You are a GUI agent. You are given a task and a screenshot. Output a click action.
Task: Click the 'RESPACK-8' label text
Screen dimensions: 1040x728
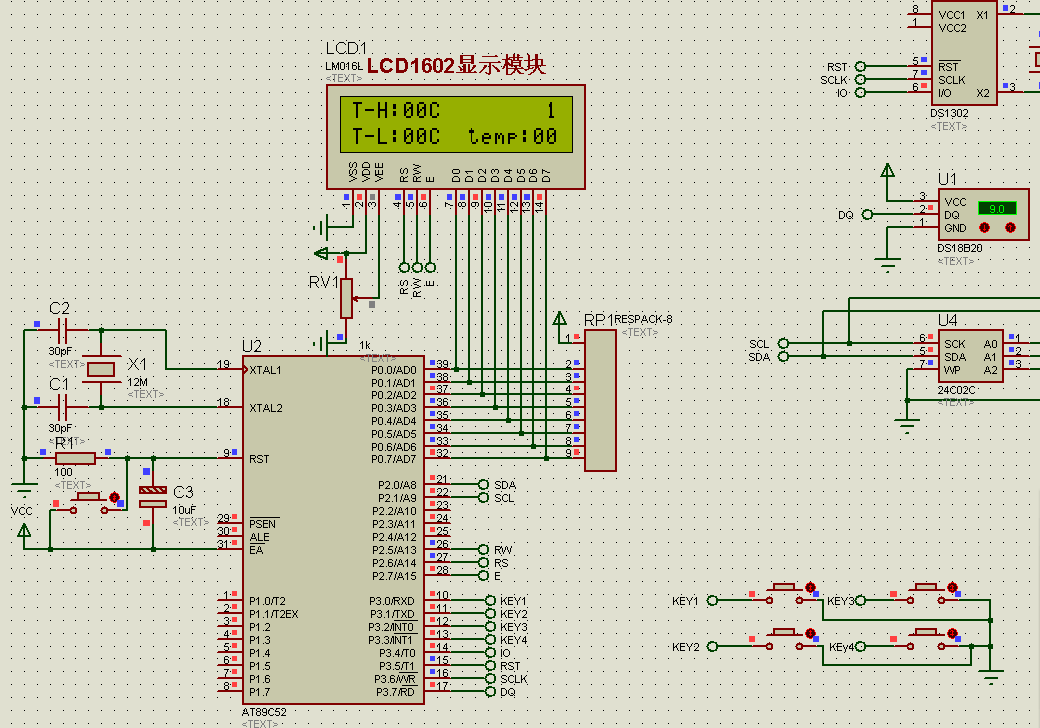point(643,319)
